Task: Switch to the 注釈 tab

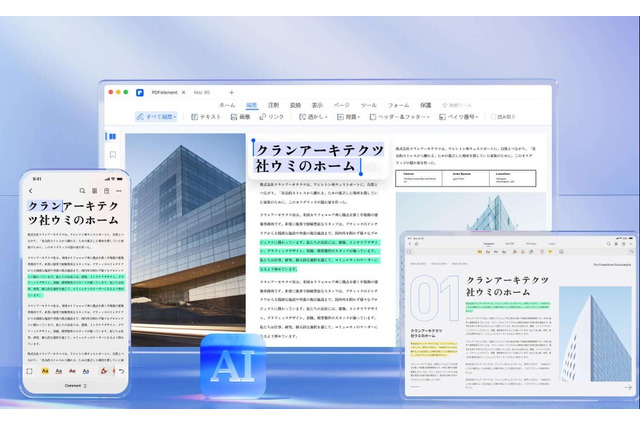Action: (x=273, y=105)
